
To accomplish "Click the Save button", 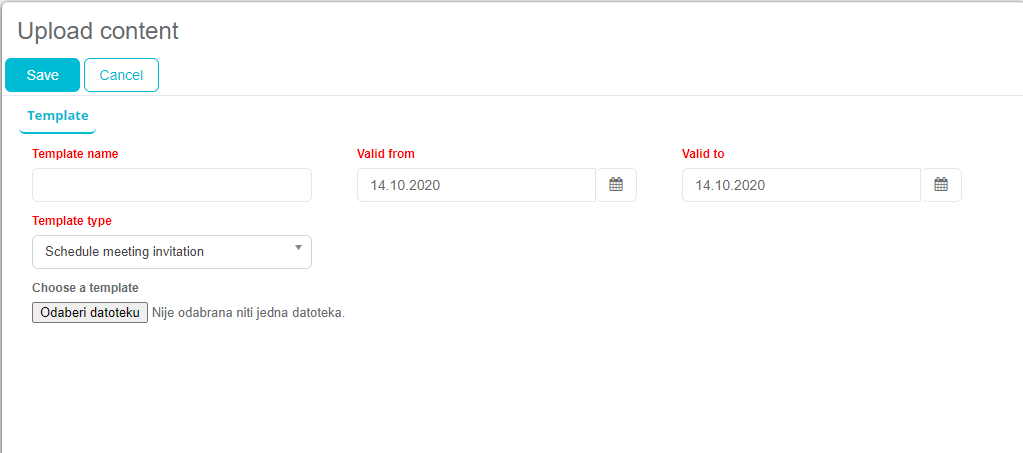I will (42, 75).
